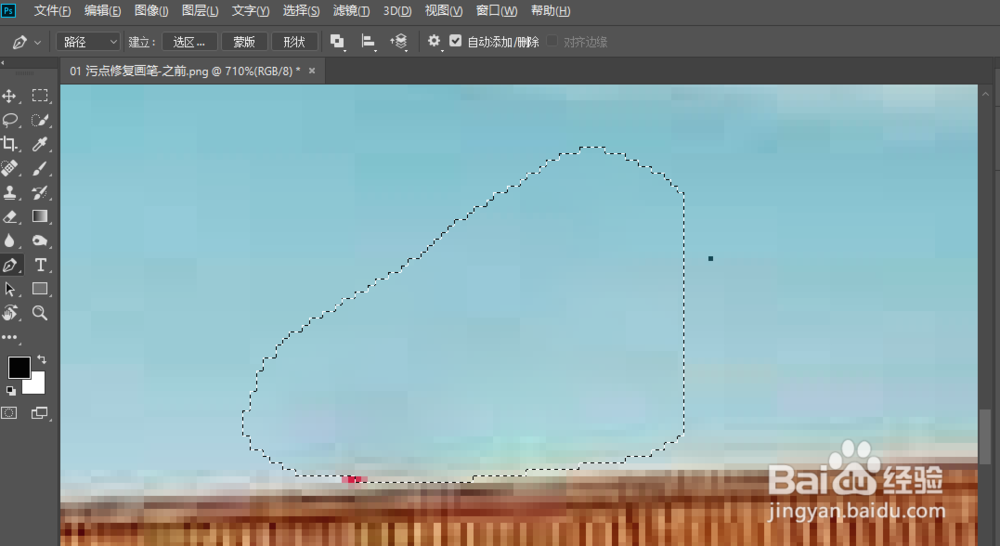This screenshot has height=546, width=1000.
Task: Open the Type menu
Action: pyautogui.click(x=250, y=11)
